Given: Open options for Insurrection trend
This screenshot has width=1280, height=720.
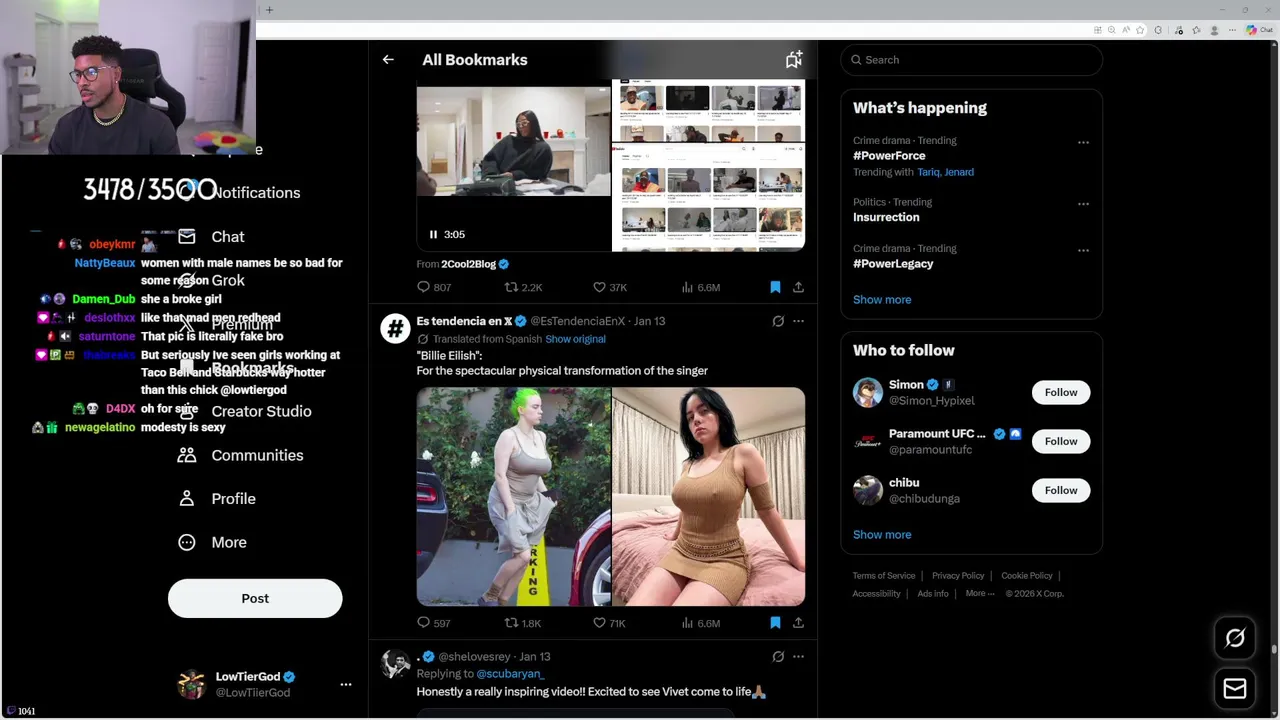Looking at the screenshot, I should [x=1083, y=204].
